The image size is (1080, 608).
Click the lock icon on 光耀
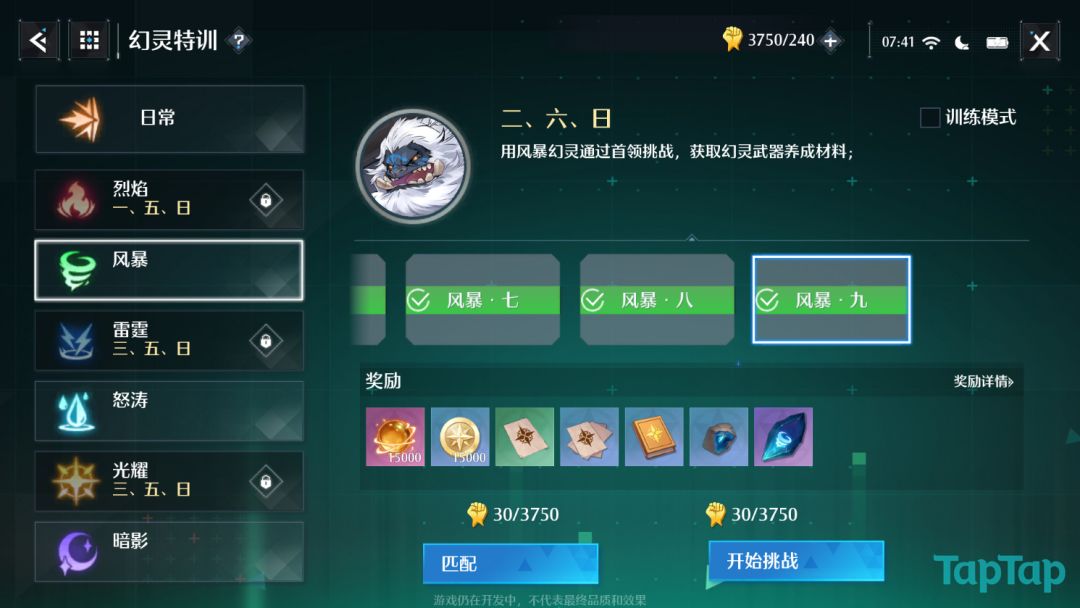coord(266,481)
